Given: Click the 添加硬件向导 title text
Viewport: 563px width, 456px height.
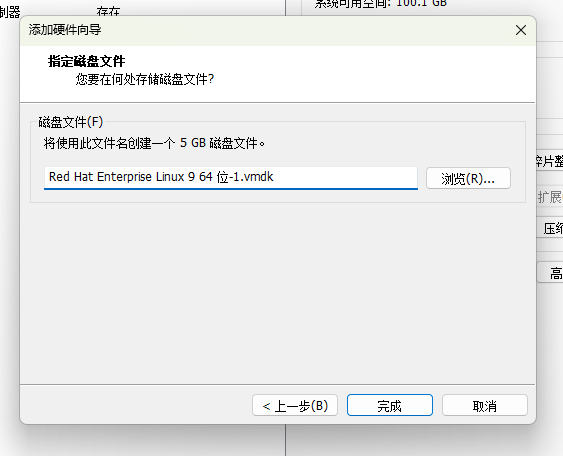Looking at the screenshot, I should [65, 30].
